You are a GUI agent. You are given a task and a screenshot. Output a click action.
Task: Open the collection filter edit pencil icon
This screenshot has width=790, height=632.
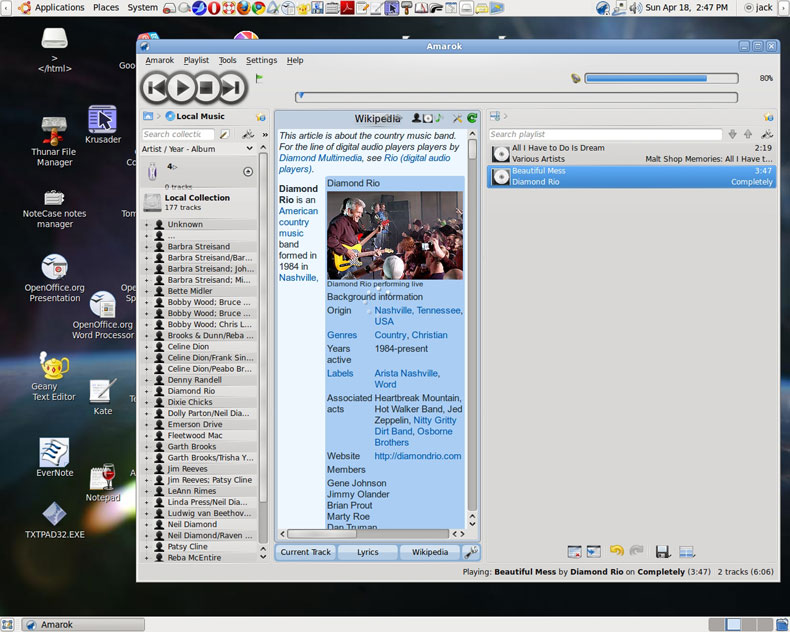224,135
